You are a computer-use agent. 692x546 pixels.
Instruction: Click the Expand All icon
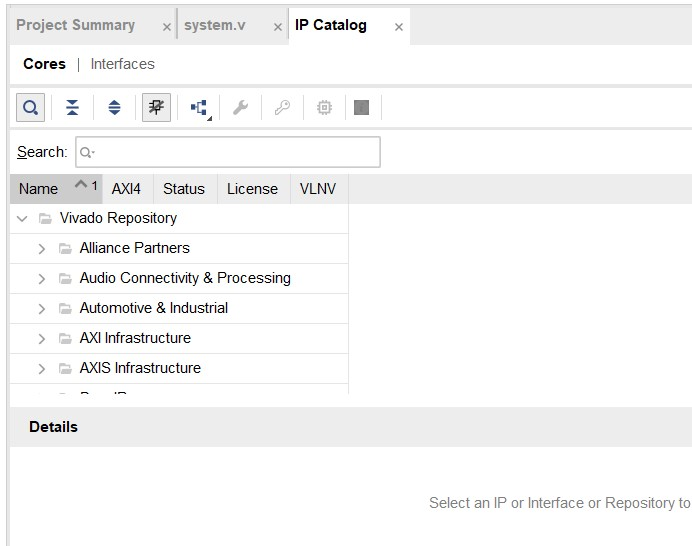pos(114,107)
